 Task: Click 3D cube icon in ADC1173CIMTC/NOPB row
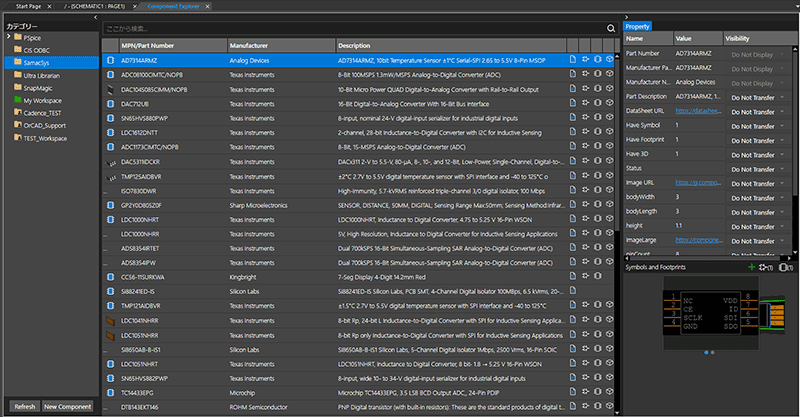coord(610,146)
